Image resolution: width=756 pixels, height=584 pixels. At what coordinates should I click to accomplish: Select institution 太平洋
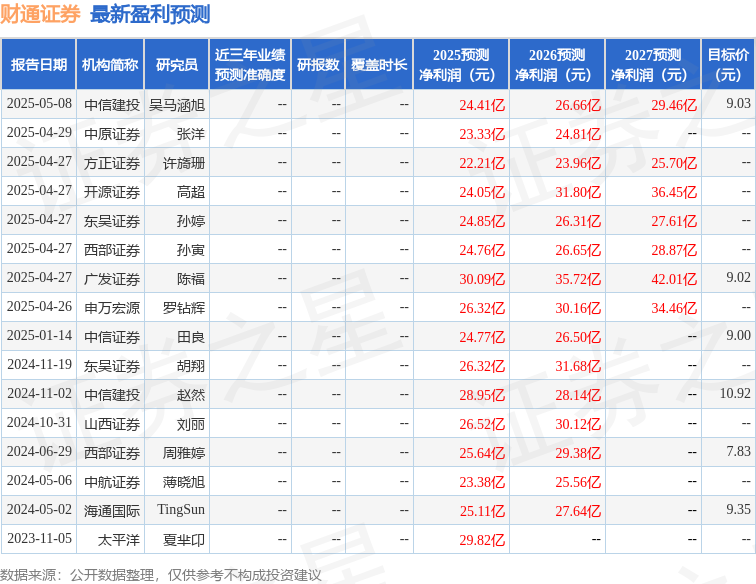click(x=119, y=540)
